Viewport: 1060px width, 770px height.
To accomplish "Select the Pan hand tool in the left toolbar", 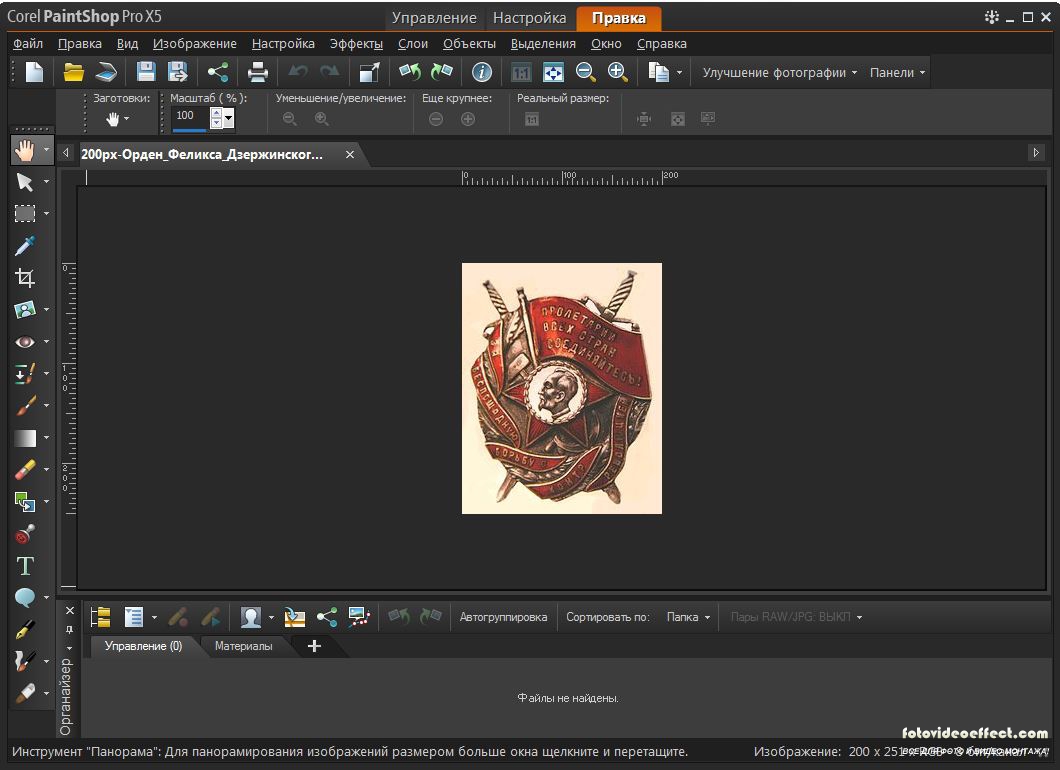I will click(25, 150).
